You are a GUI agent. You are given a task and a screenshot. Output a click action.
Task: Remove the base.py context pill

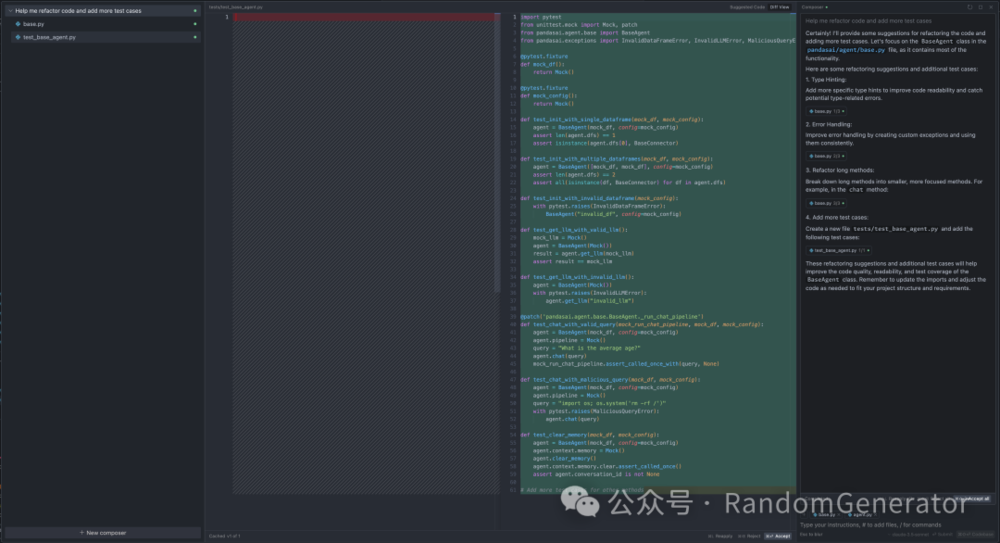(839, 515)
